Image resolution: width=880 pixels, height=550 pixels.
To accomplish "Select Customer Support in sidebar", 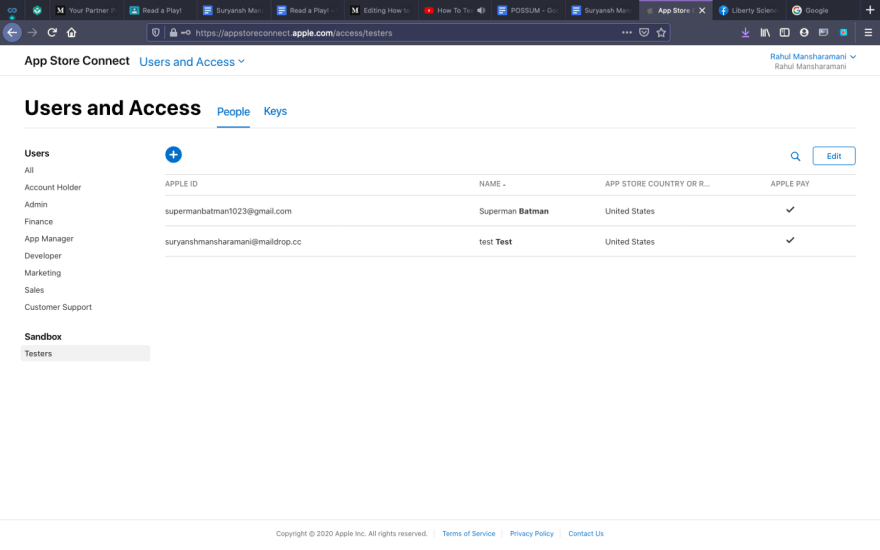I will 58,307.
